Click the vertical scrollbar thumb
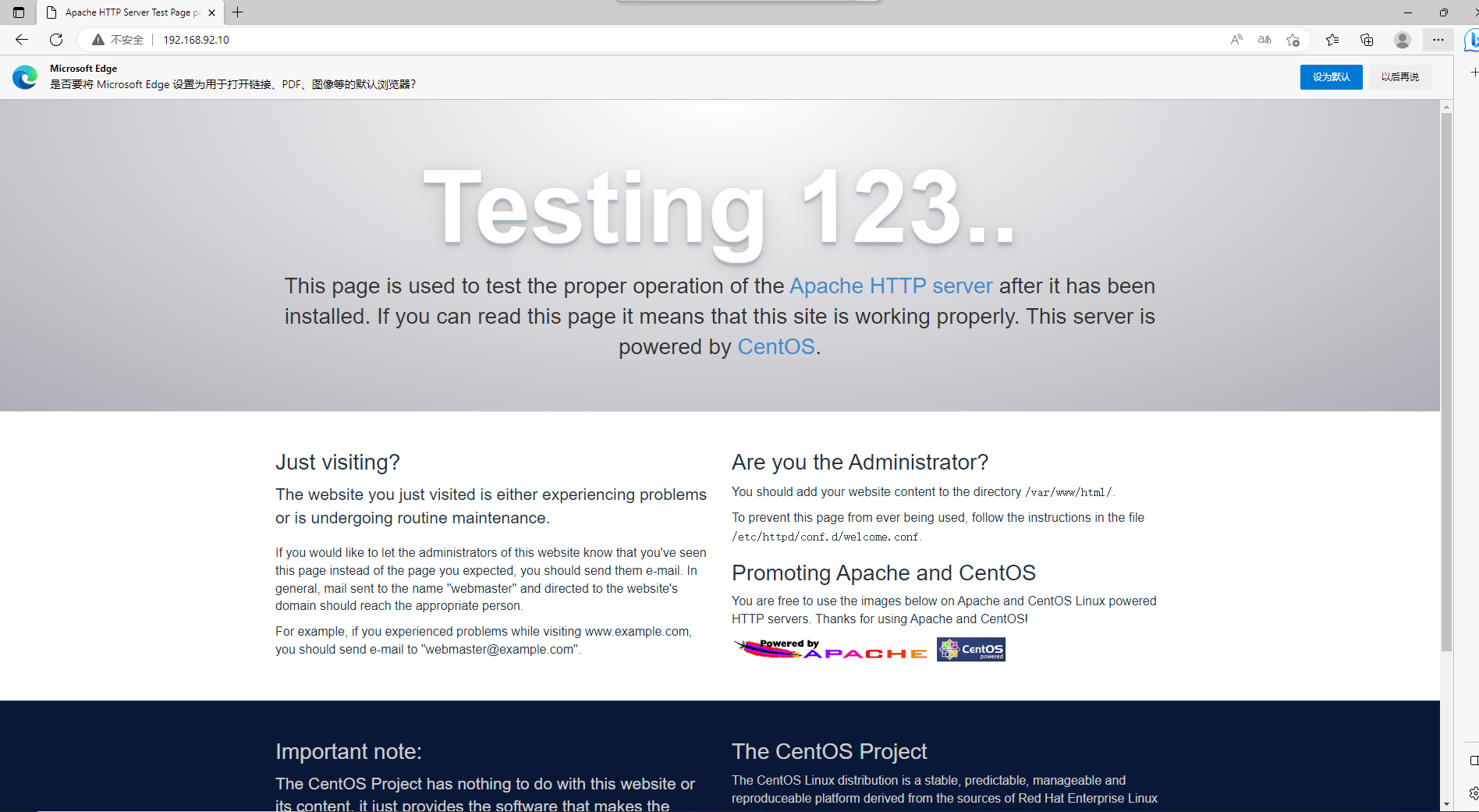 (x=1446, y=382)
